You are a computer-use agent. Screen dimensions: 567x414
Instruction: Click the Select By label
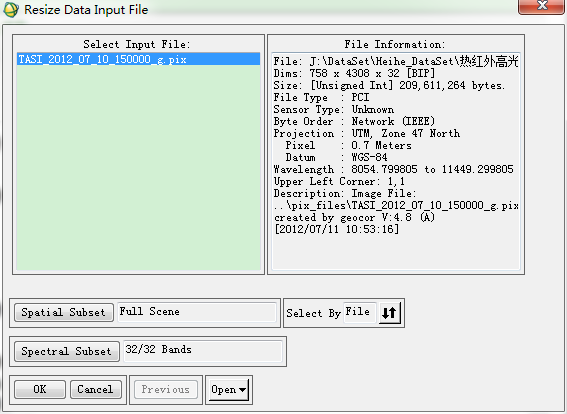[314, 313]
